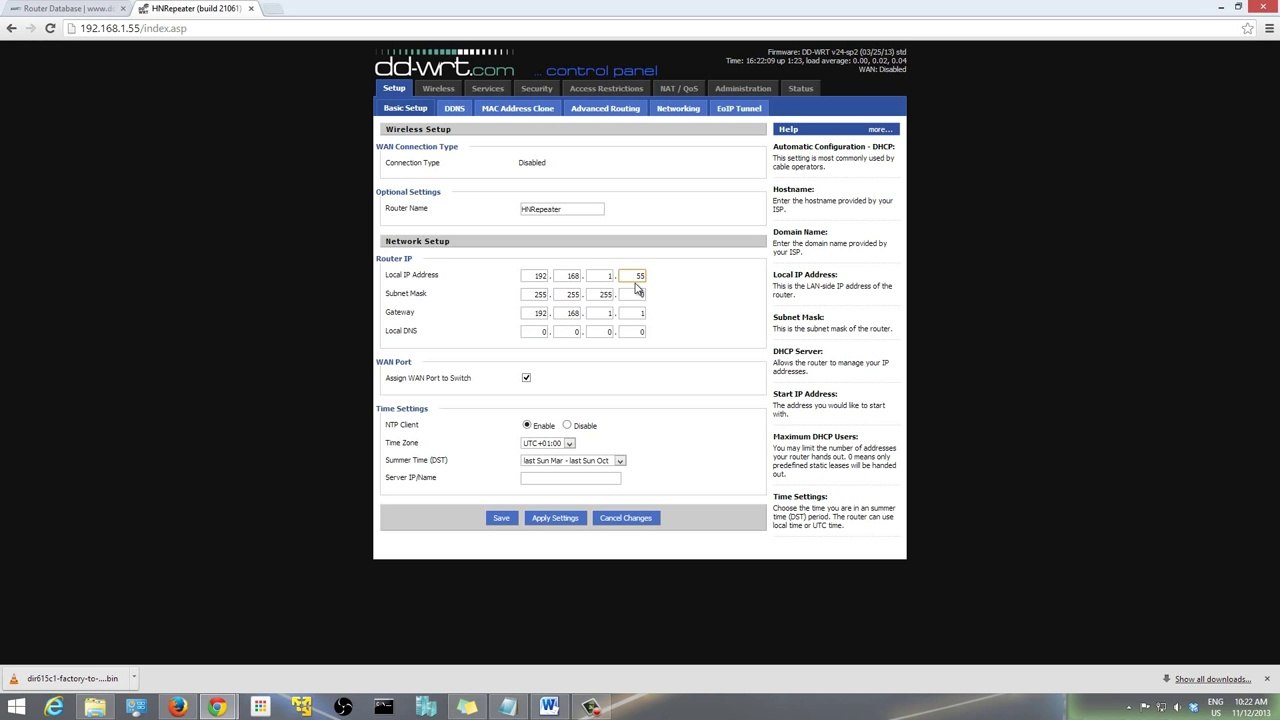Open the MAC Address Clone sub-tab
The image size is (1280, 720).
point(518,108)
